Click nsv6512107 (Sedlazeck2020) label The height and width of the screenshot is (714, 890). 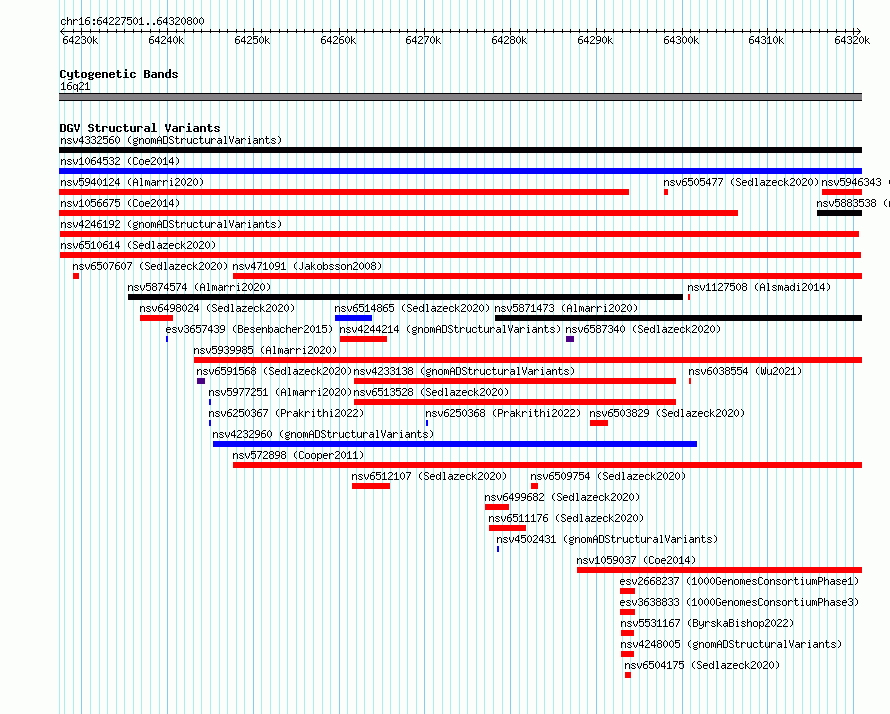click(429, 476)
